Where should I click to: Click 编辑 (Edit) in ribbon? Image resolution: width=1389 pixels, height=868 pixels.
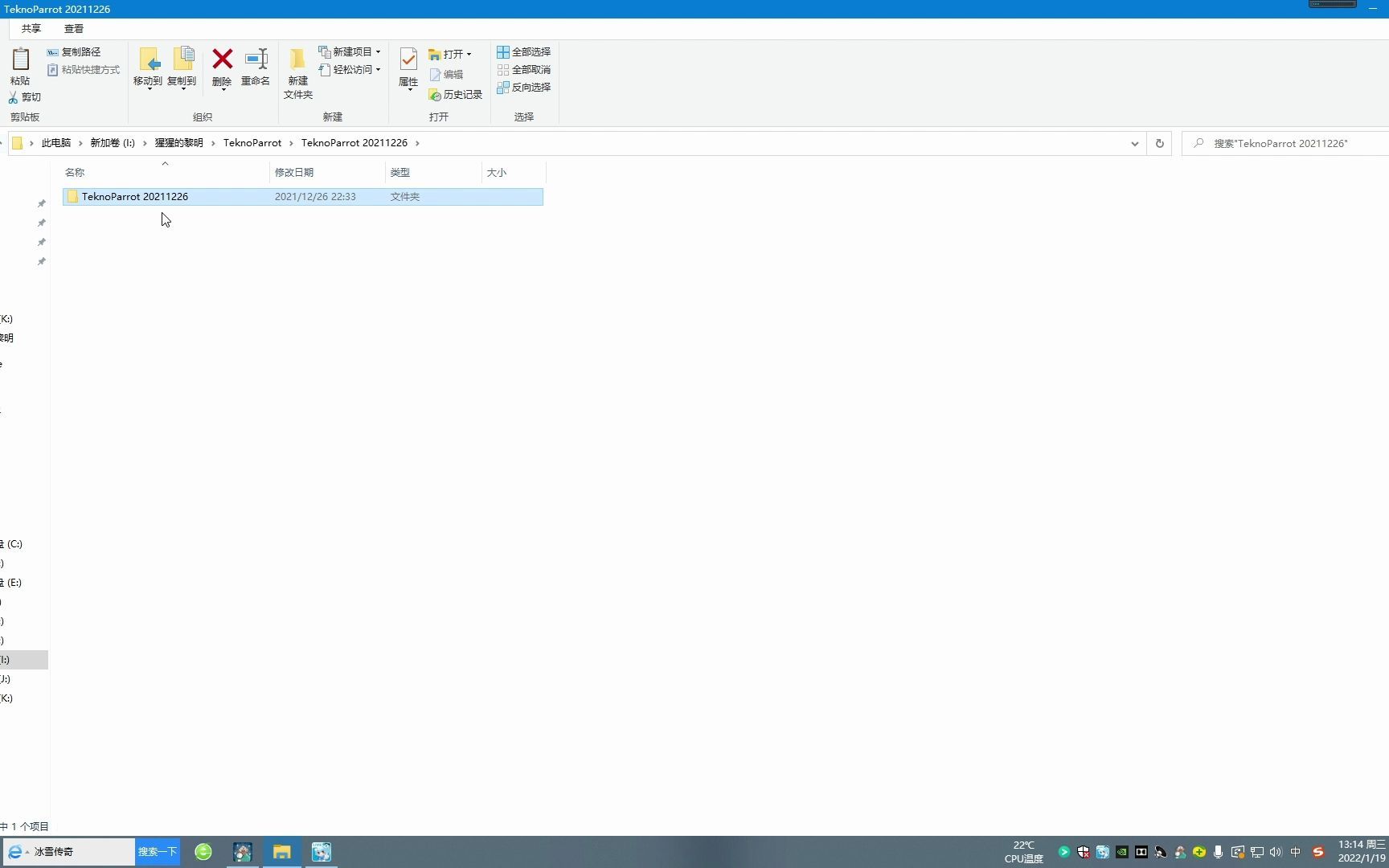click(447, 75)
